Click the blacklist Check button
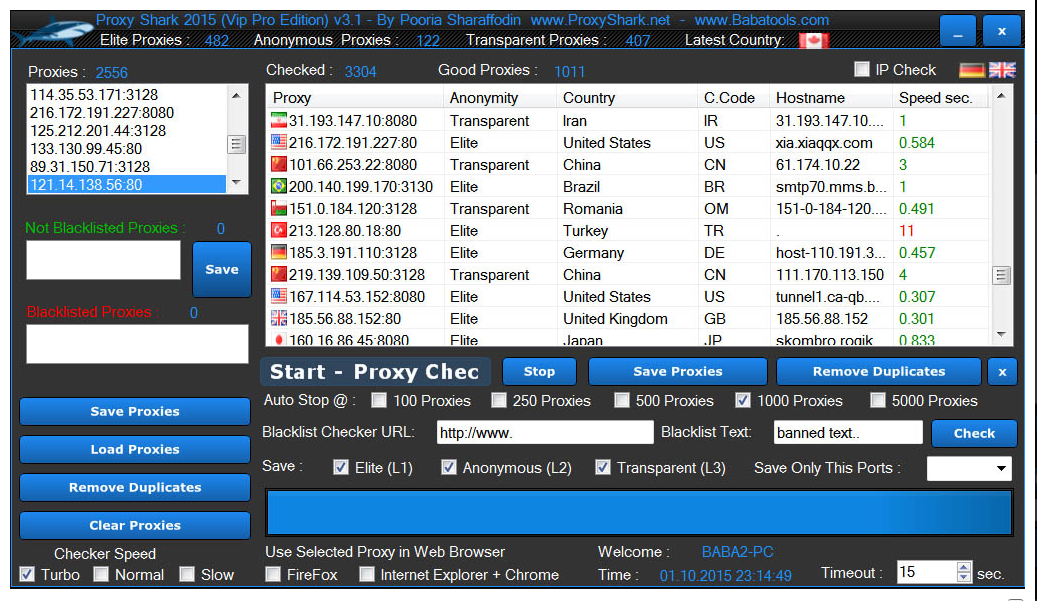The image size is (1037, 601). [974, 433]
